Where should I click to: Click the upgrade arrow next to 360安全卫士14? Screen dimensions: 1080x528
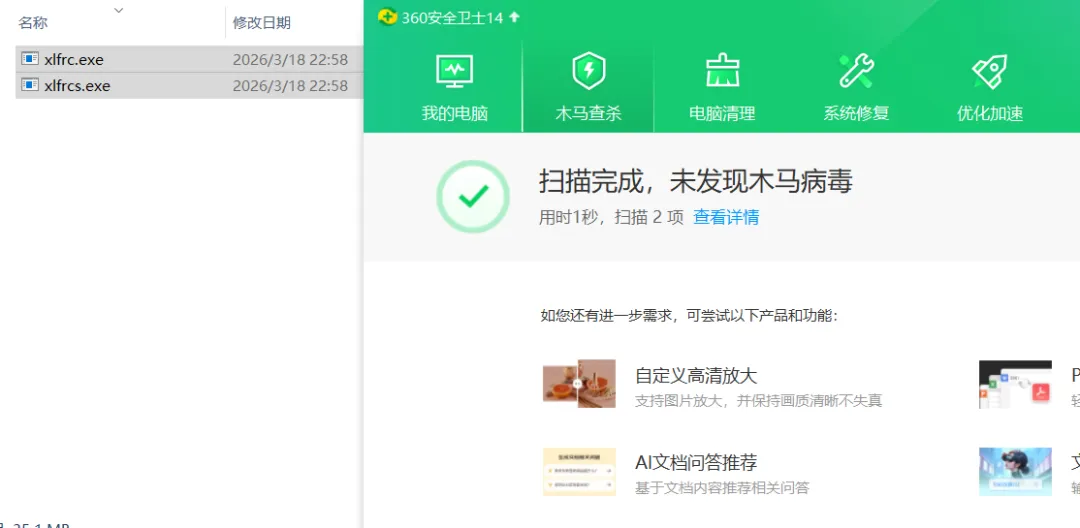(514, 17)
